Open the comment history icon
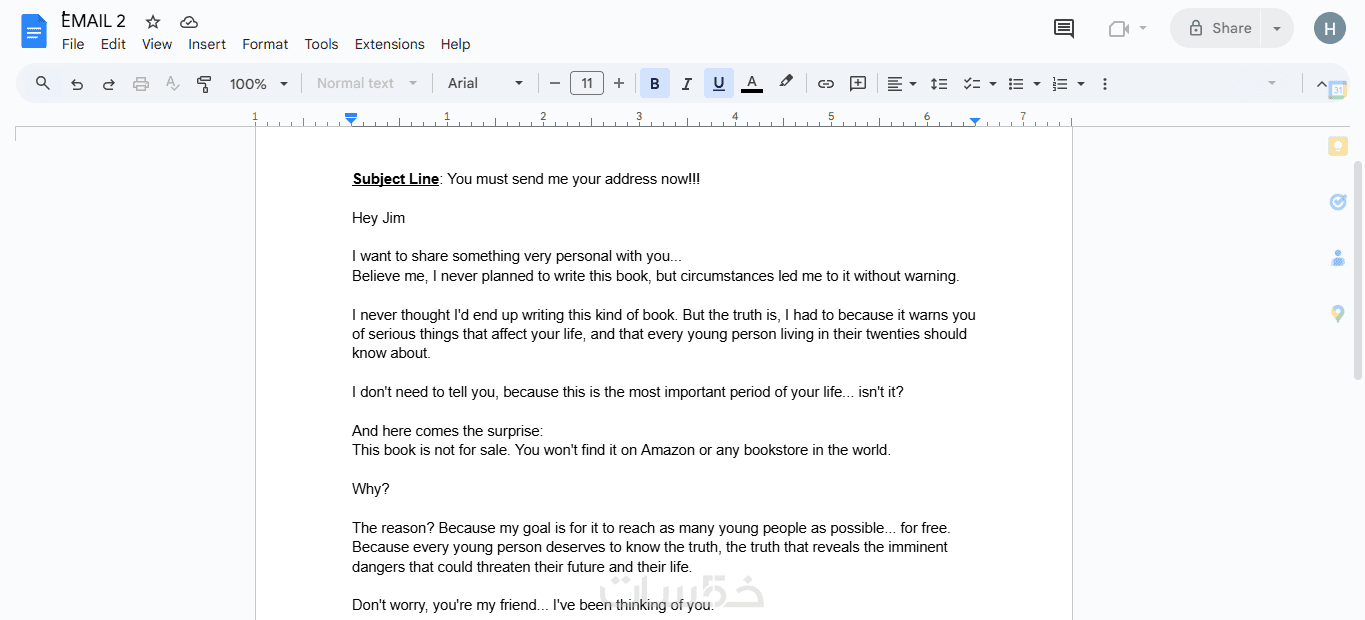 click(1064, 29)
